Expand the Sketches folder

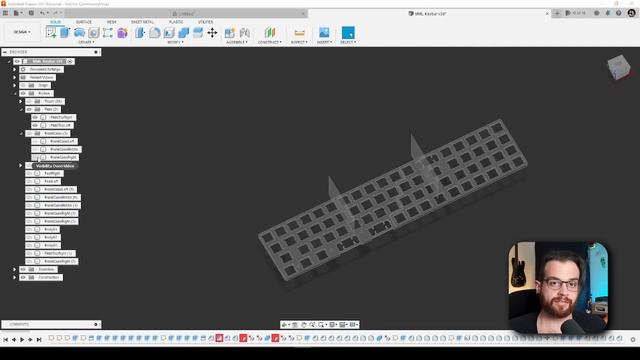[x=15, y=269]
